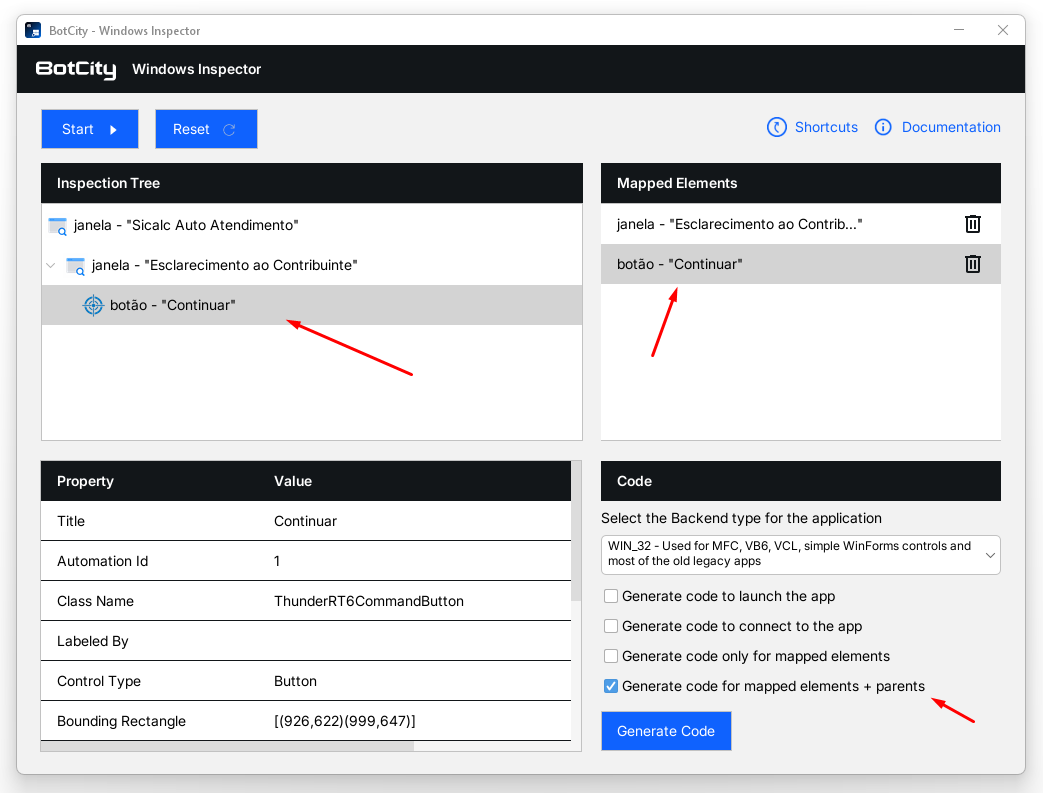
Task: Click window icon of Sicalc Auto Atendimento
Action: [x=58, y=226]
